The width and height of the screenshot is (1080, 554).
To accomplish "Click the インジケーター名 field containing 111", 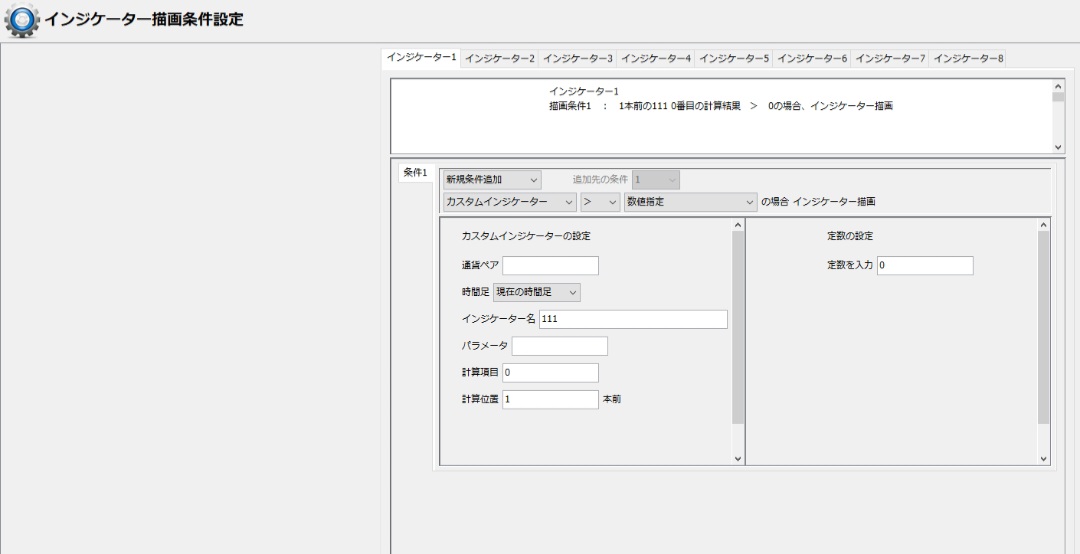I will pyautogui.click(x=632, y=319).
